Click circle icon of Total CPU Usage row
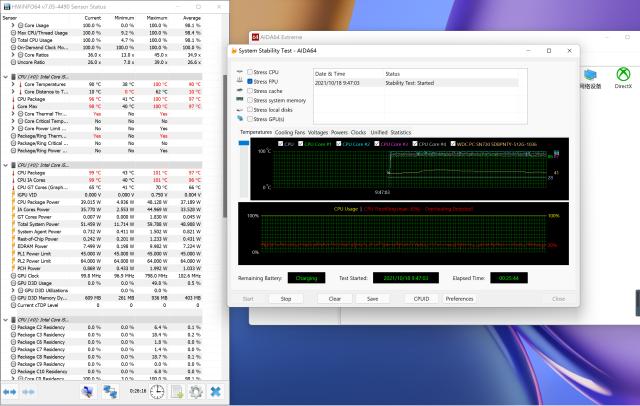 tap(13, 40)
